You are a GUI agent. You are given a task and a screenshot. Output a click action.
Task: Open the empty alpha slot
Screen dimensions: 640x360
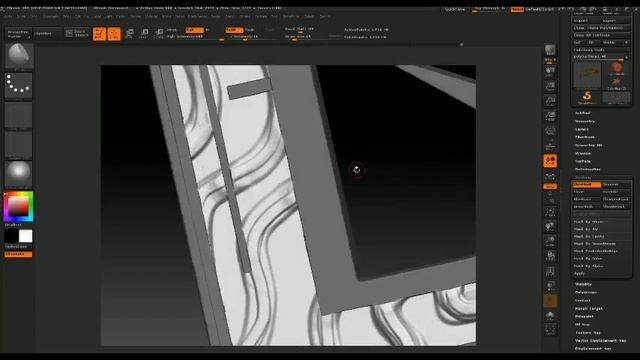[x=18, y=115]
